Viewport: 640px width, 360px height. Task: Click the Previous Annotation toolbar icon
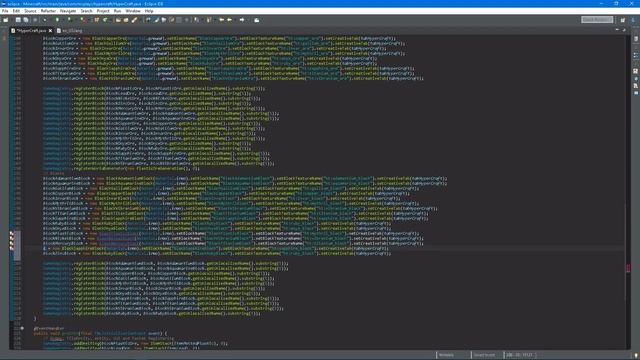pyautogui.click(x=209, y=20)
